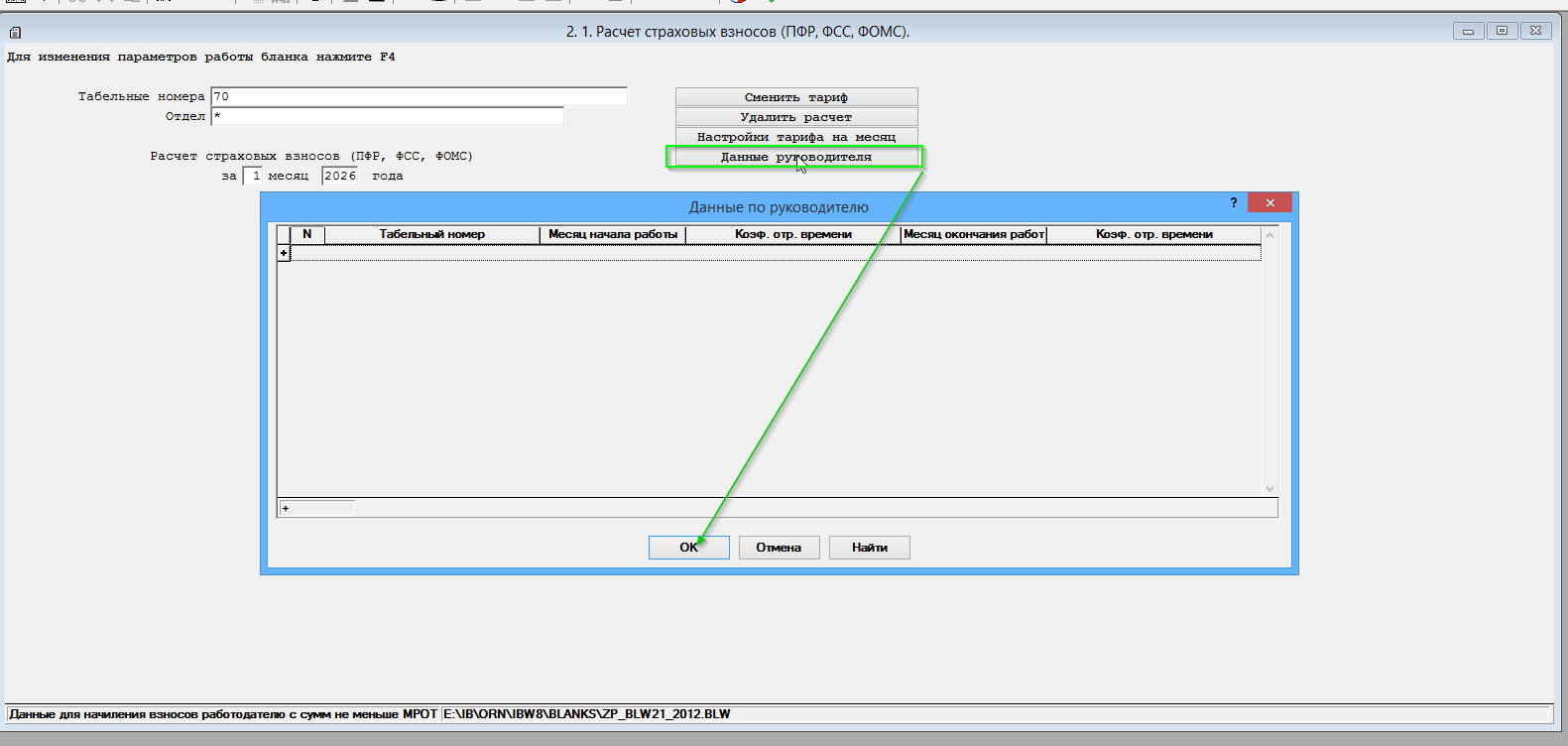1568x746 pixels.
Task: Select the year field showing 2026
Action: tap(339, 176)
